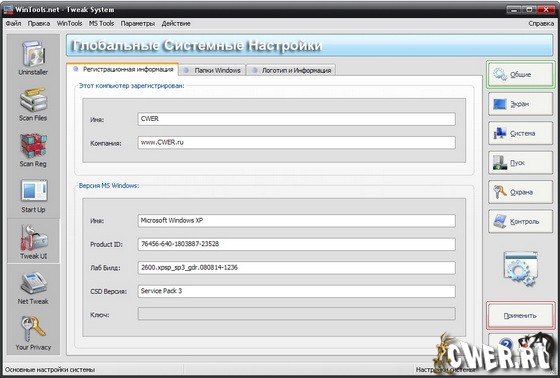
Task: Open the Scan Files tool
Action: 33,104
